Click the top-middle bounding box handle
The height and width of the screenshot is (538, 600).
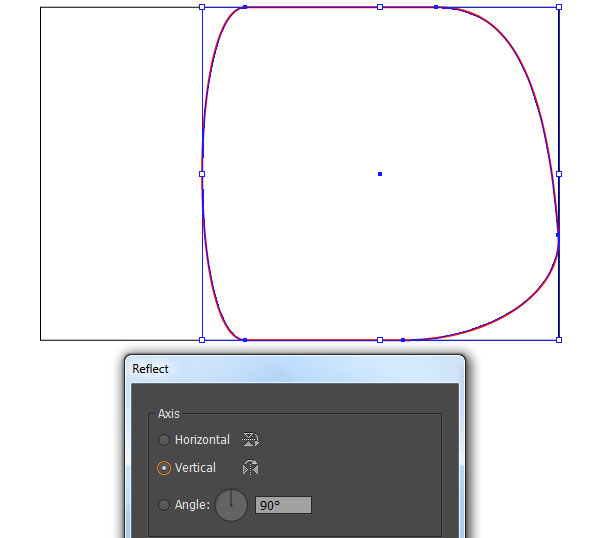(380, 7)
